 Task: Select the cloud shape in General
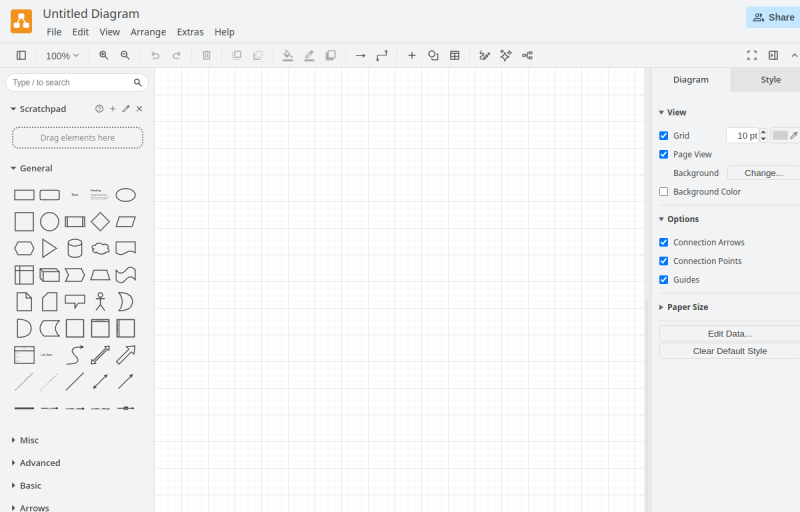coord(101,248)
